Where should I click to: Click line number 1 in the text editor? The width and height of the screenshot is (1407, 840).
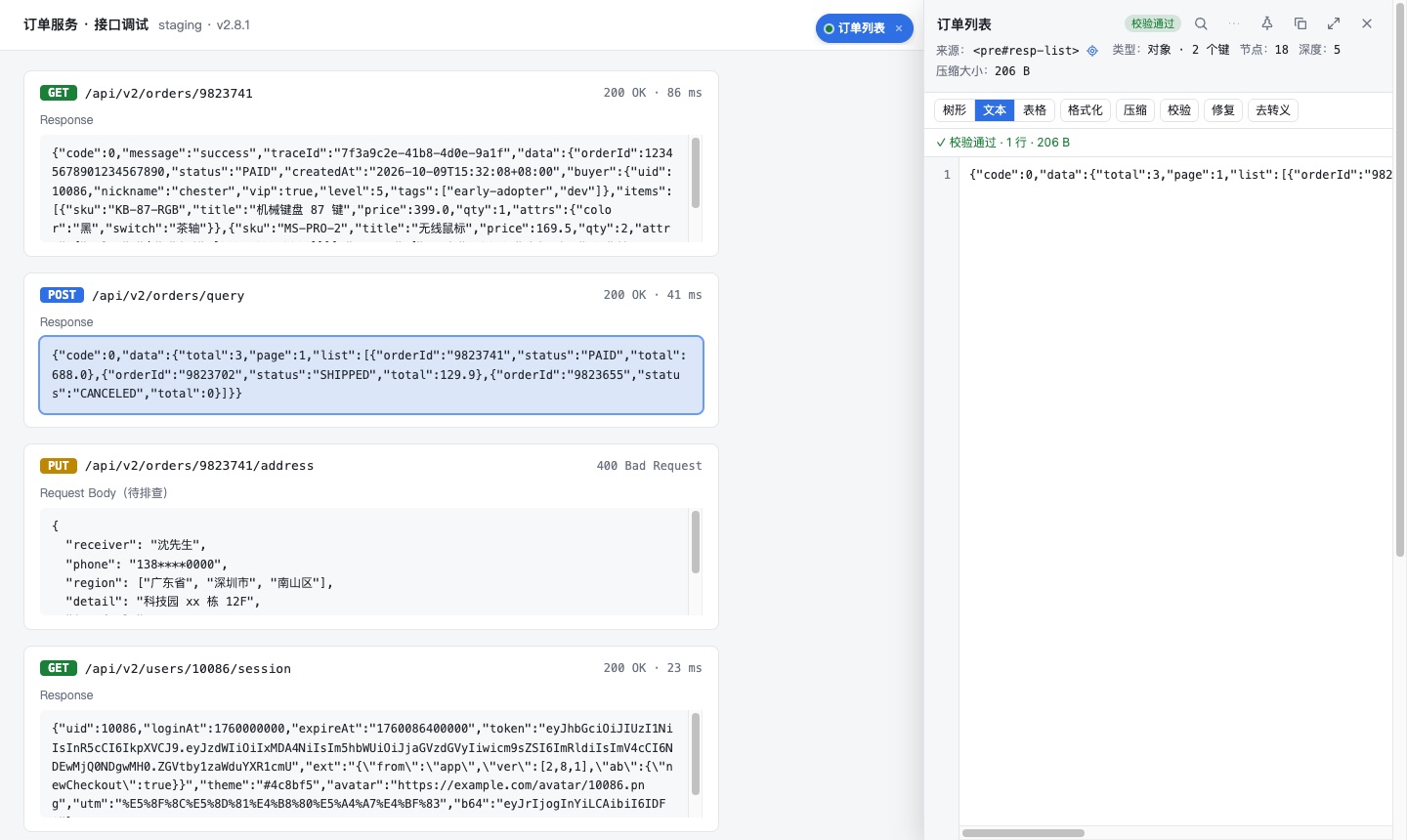coord(947,175)
